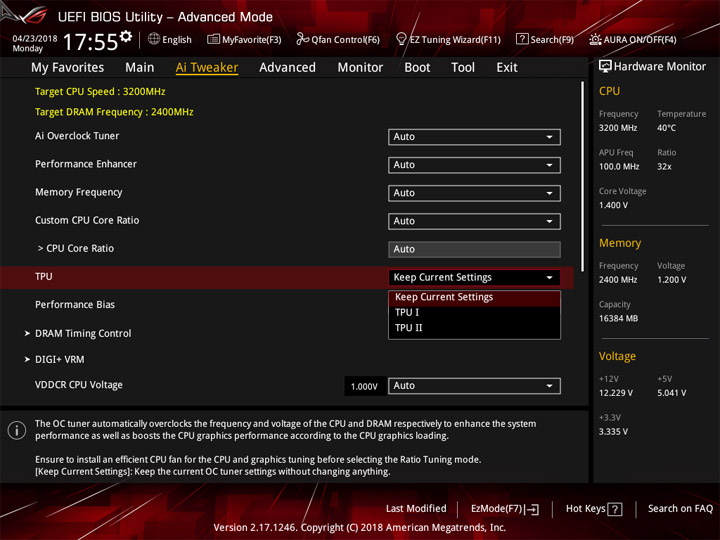Click the Memory section heading
Screen dimensions: 720x540
pyautogui.click(x=620, y=243)
